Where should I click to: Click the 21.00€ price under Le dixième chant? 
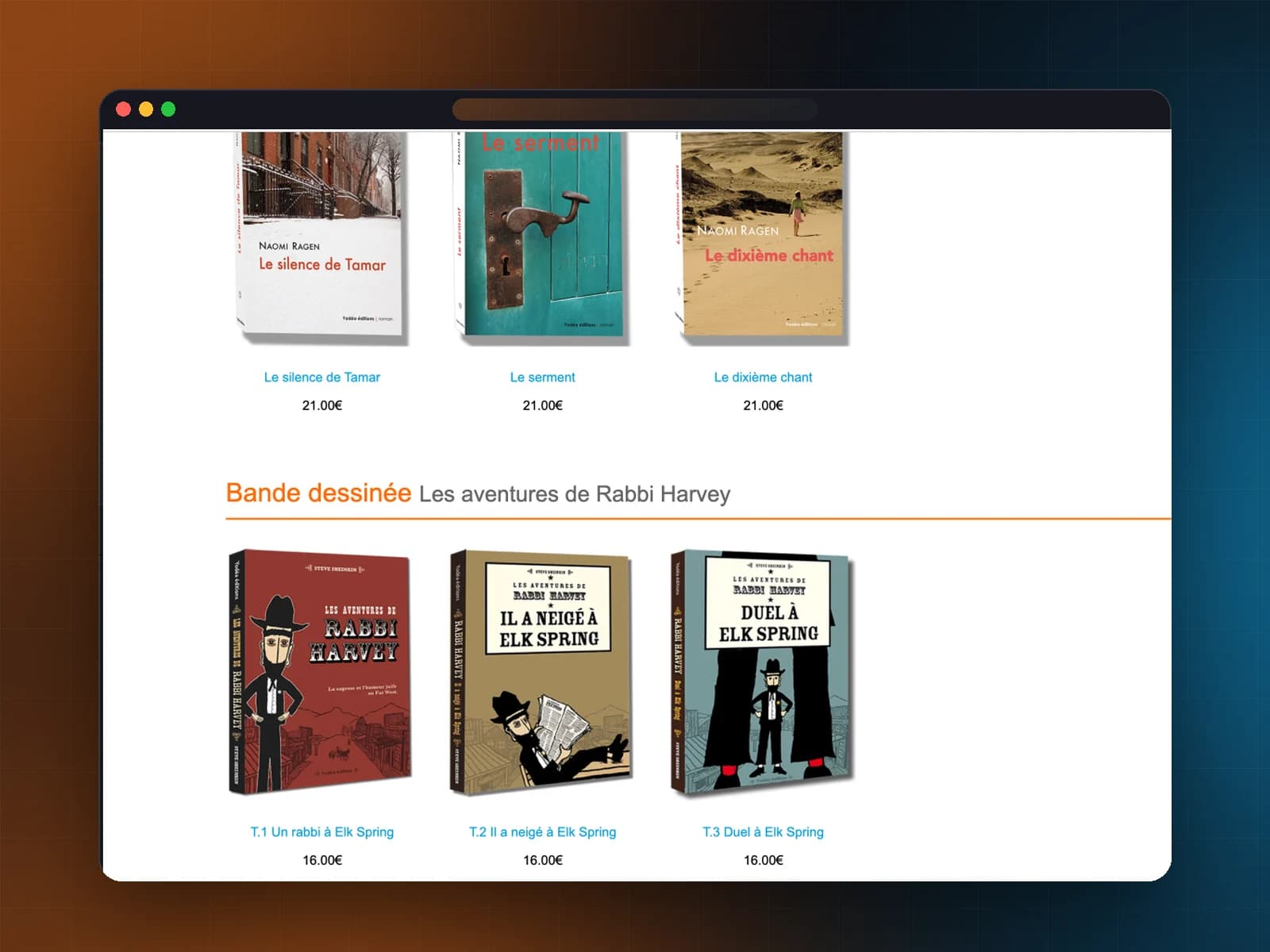(763, 405)
